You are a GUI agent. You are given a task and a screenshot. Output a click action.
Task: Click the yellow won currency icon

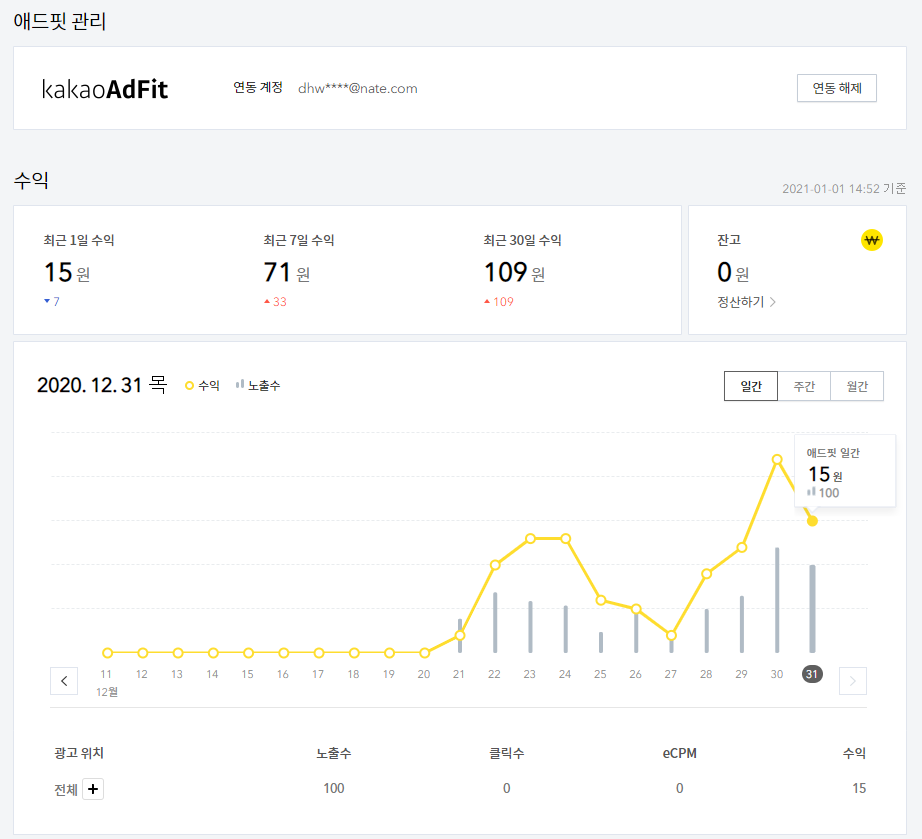(x=871, y=240)
